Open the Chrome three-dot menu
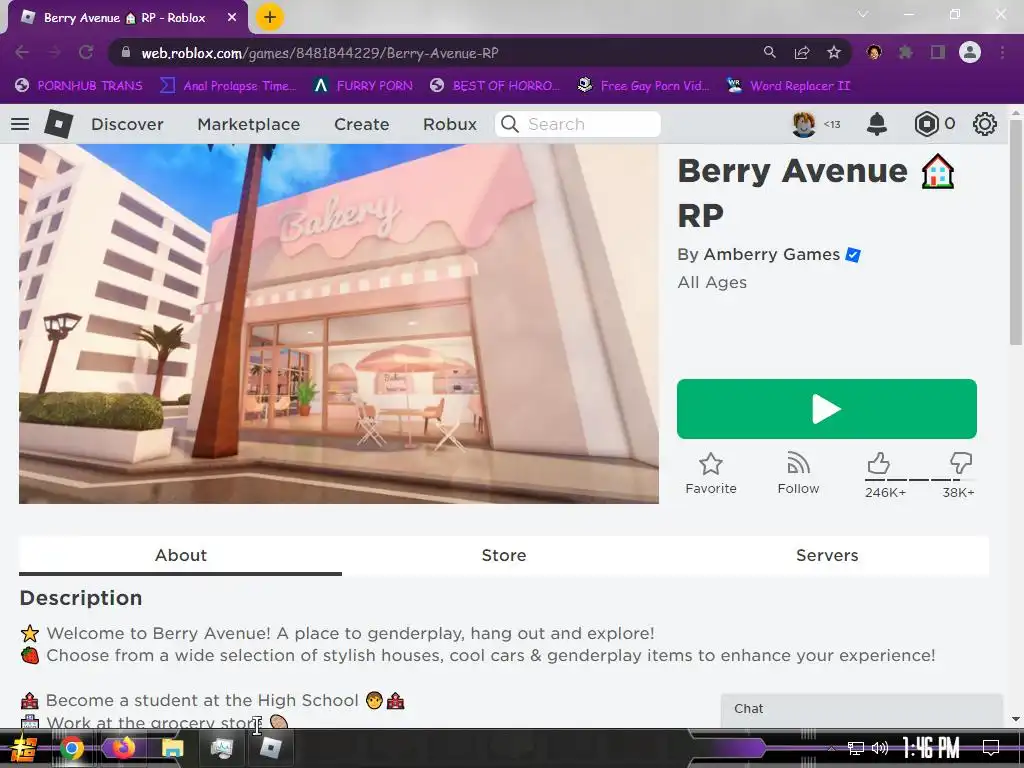1024x768 pixels. pos(1002,52)
